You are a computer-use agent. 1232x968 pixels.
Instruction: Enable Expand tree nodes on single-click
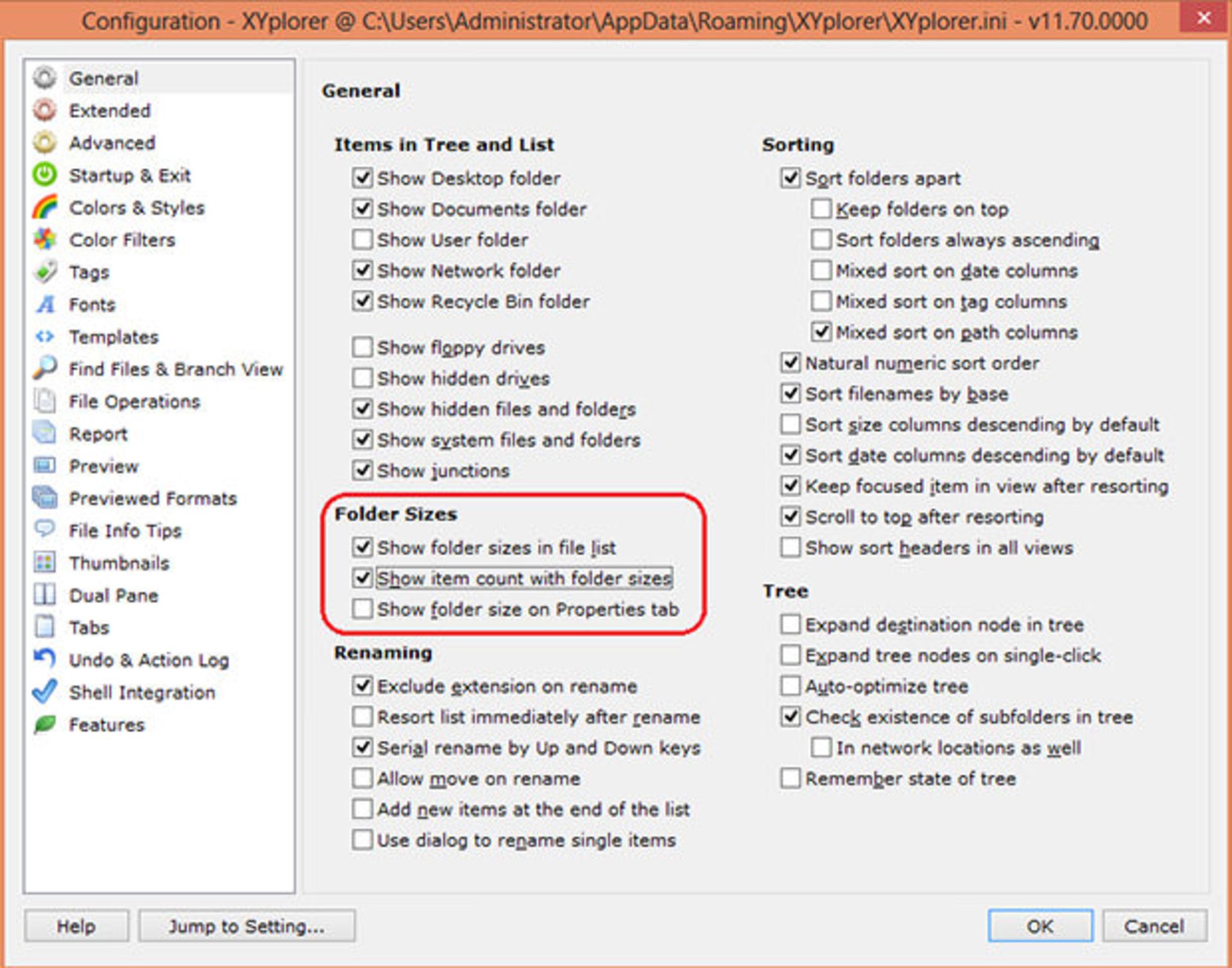(791, 655)
